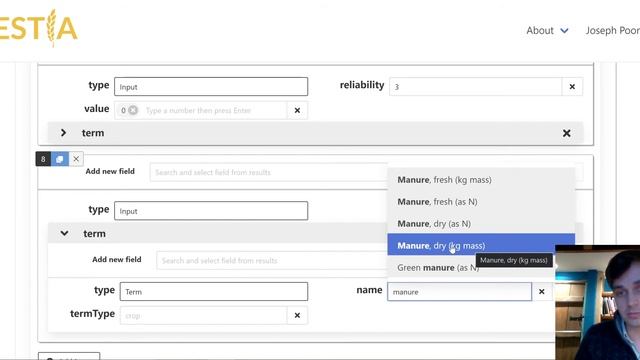The image size is (640, 360).
Task: Click the item number 8 badge
Action: click(43, 159)
